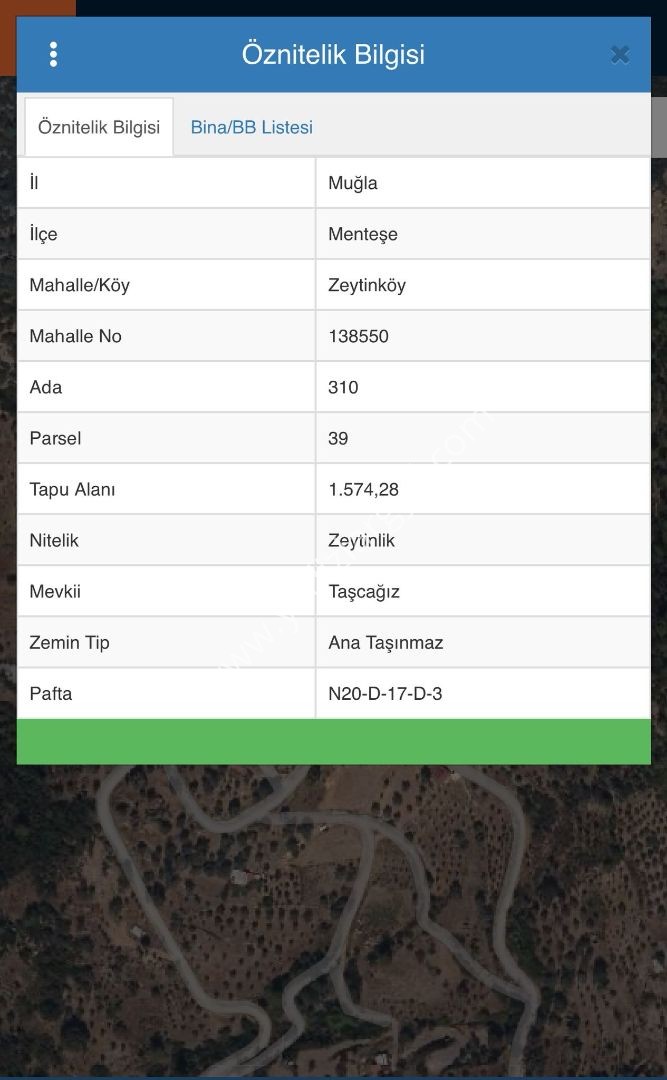The height and width of the screenshot is (1080, 667).
Task: Click the Nitelik value Zeytinlik
Action: pos(361,541)
